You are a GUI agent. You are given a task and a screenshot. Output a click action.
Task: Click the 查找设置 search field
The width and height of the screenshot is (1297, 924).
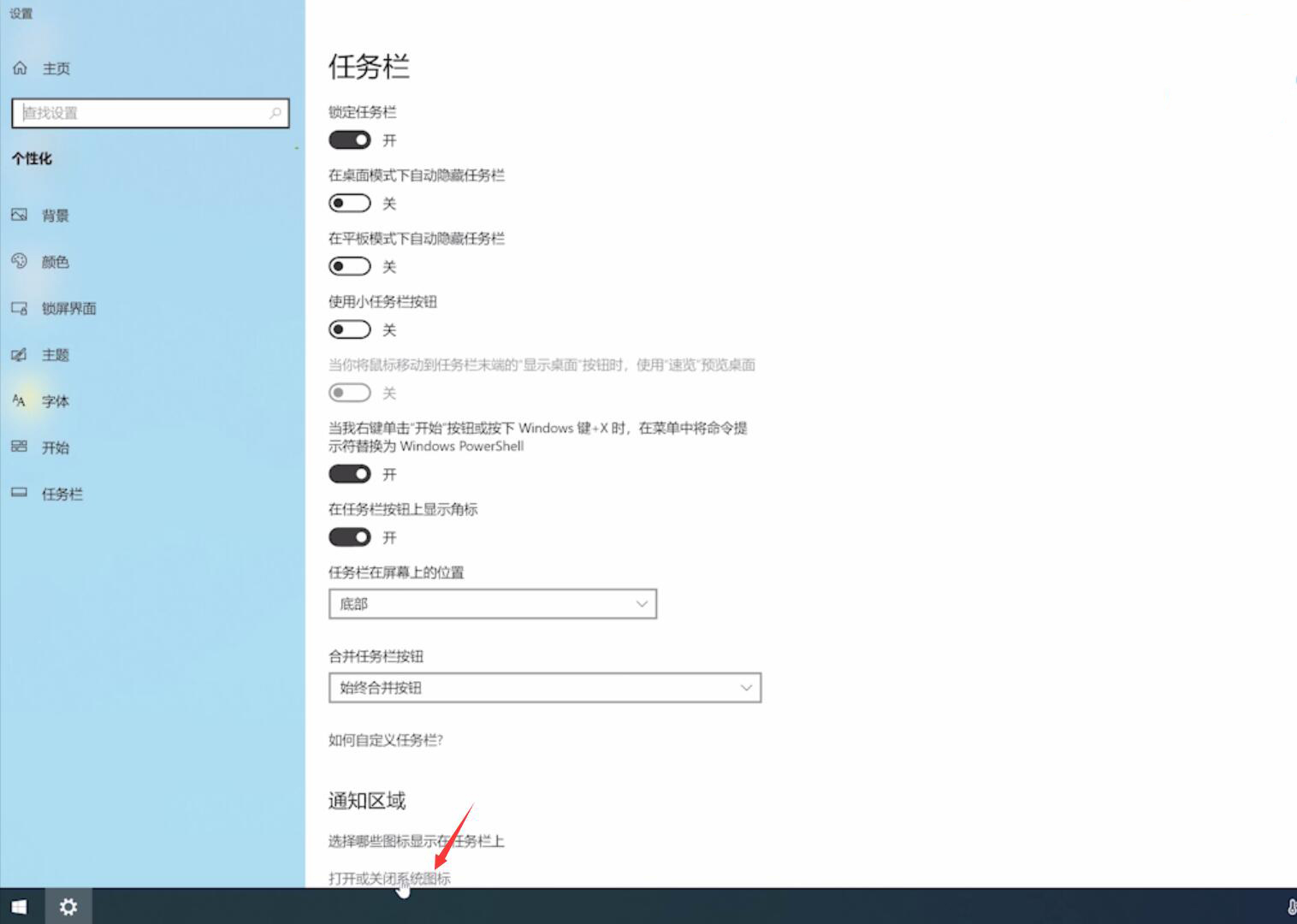(x=151, y=113)
